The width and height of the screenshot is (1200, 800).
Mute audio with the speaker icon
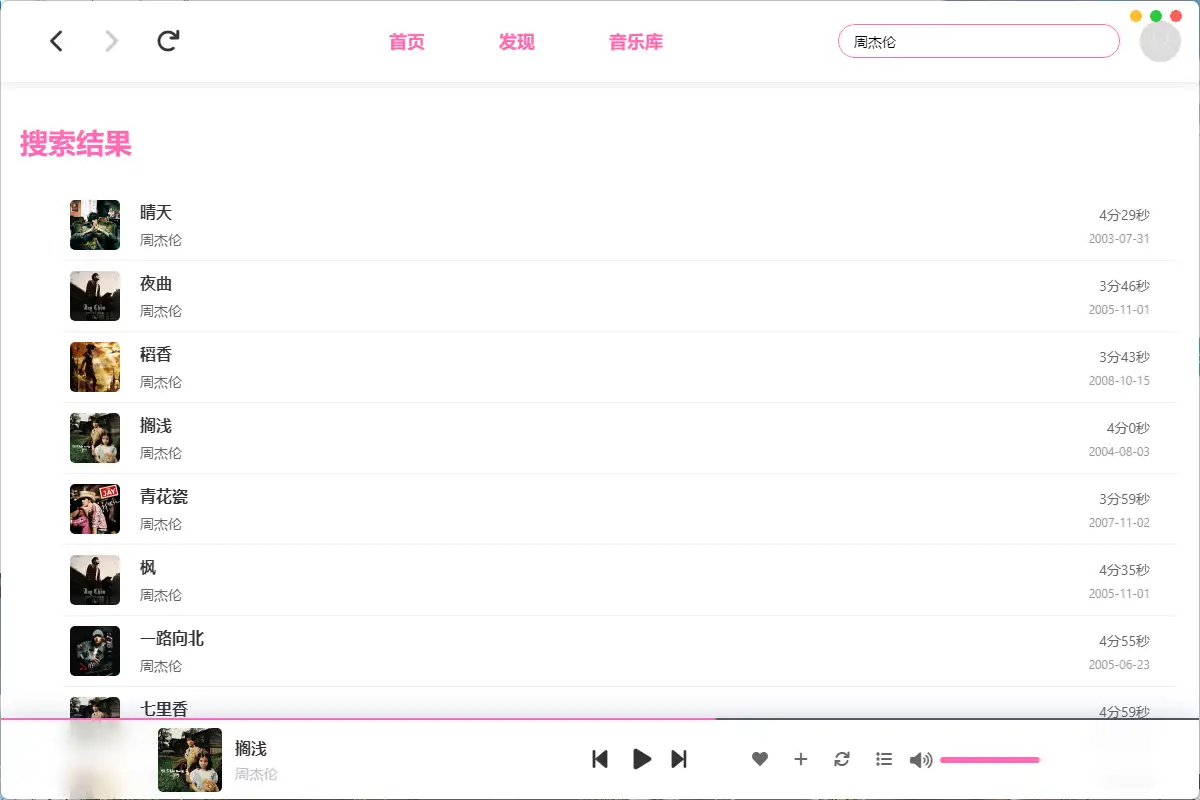pyautogui.click(x=921, y=760)
